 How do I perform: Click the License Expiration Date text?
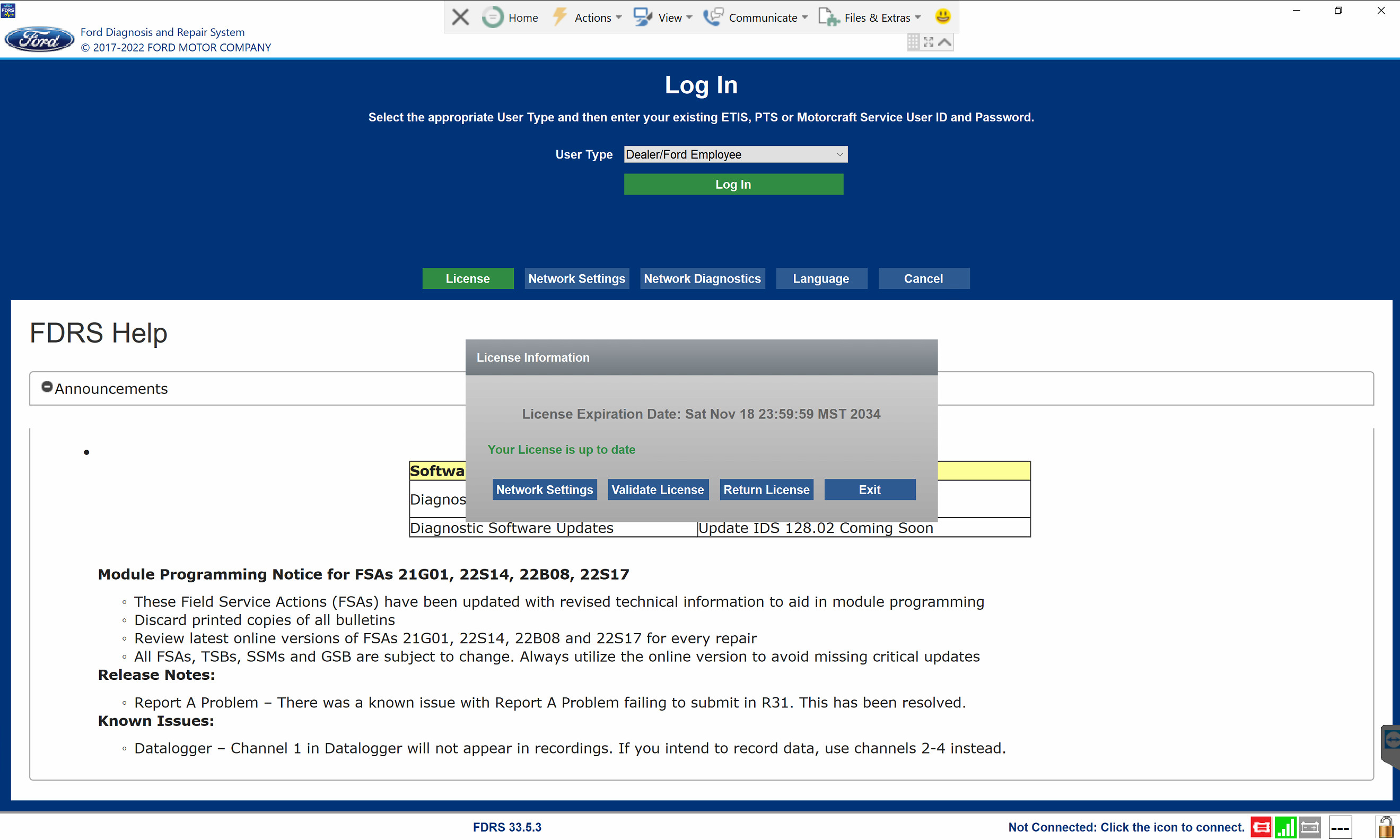click(701, 414)
